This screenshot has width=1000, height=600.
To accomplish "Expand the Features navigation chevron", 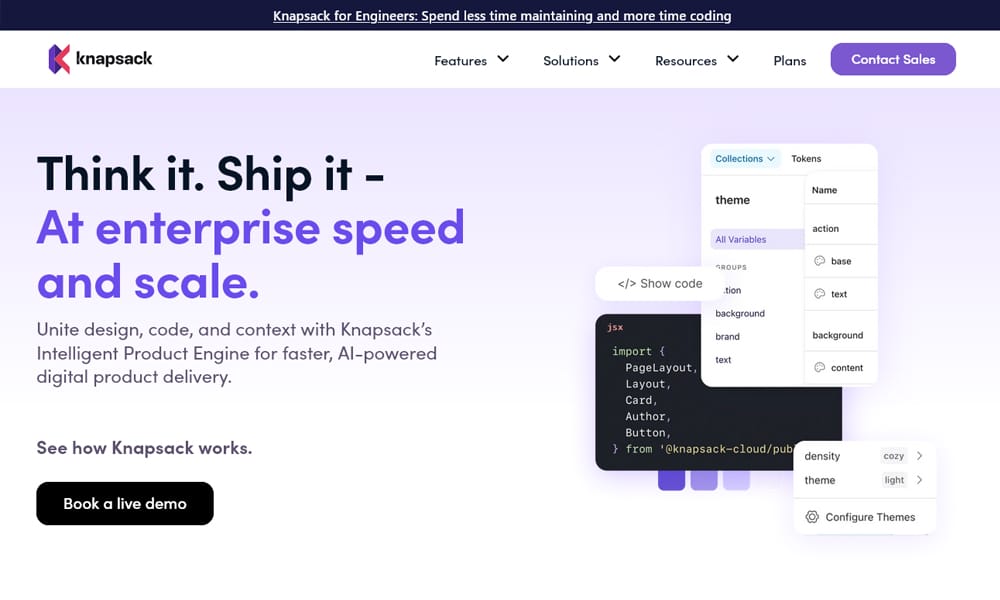I will (x=502, y=60).
